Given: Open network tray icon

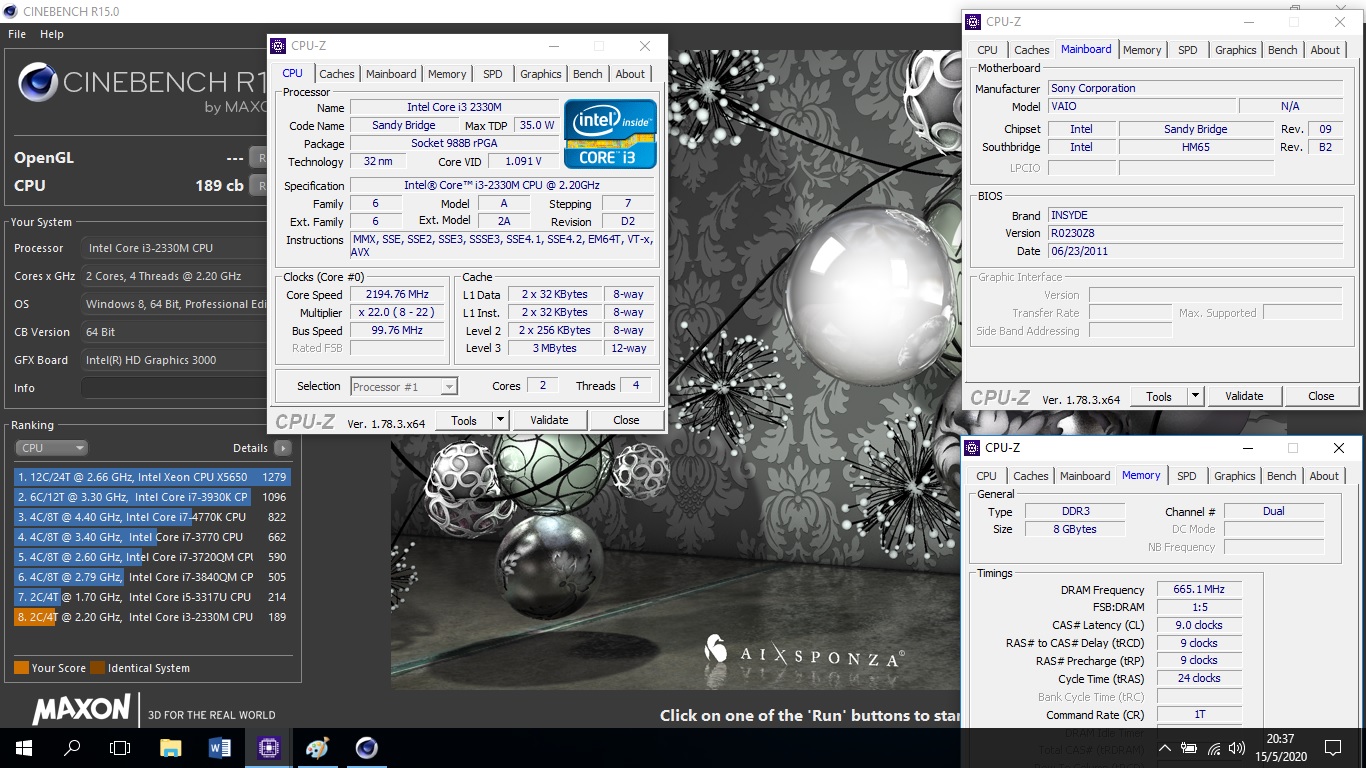Looking at the screenshot, I should point(1214,748).
